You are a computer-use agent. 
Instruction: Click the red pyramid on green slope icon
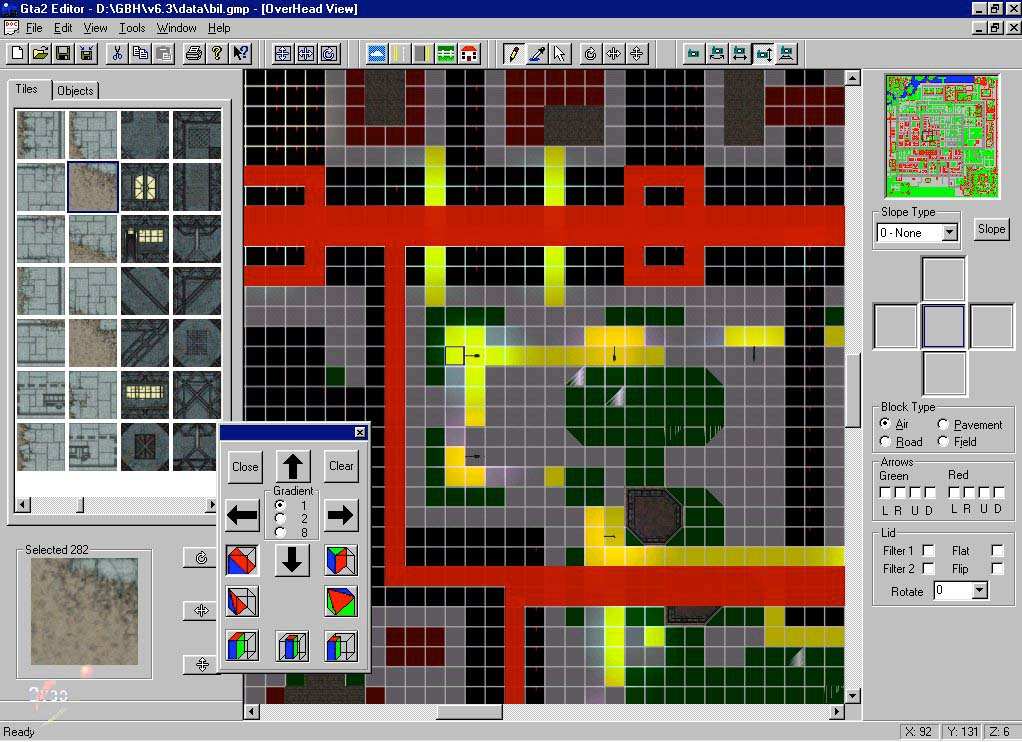point(341,601)
